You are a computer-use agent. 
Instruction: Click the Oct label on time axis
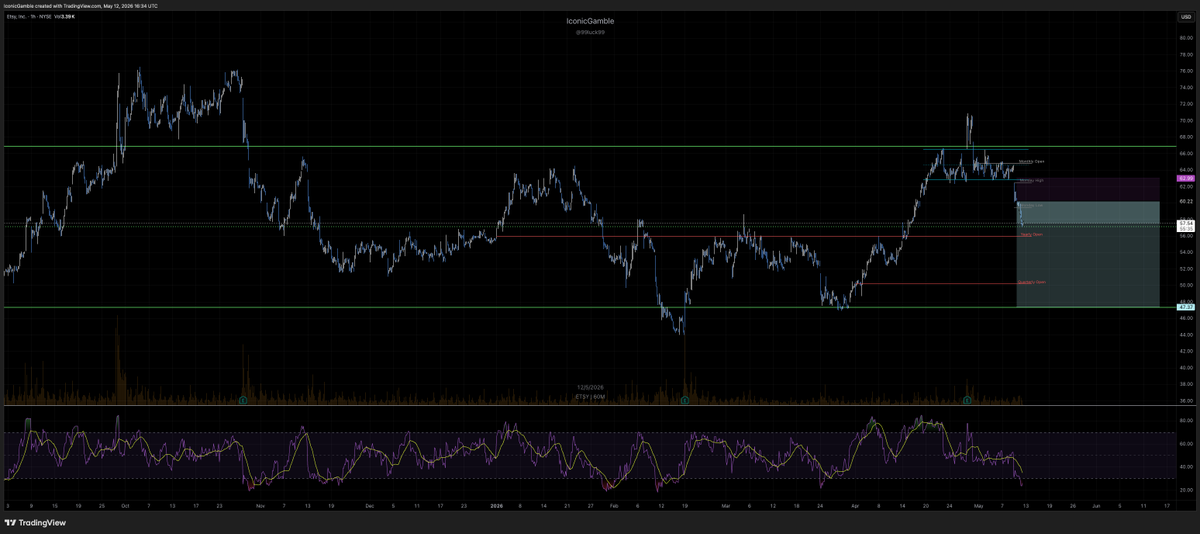[x=124, y=506]
